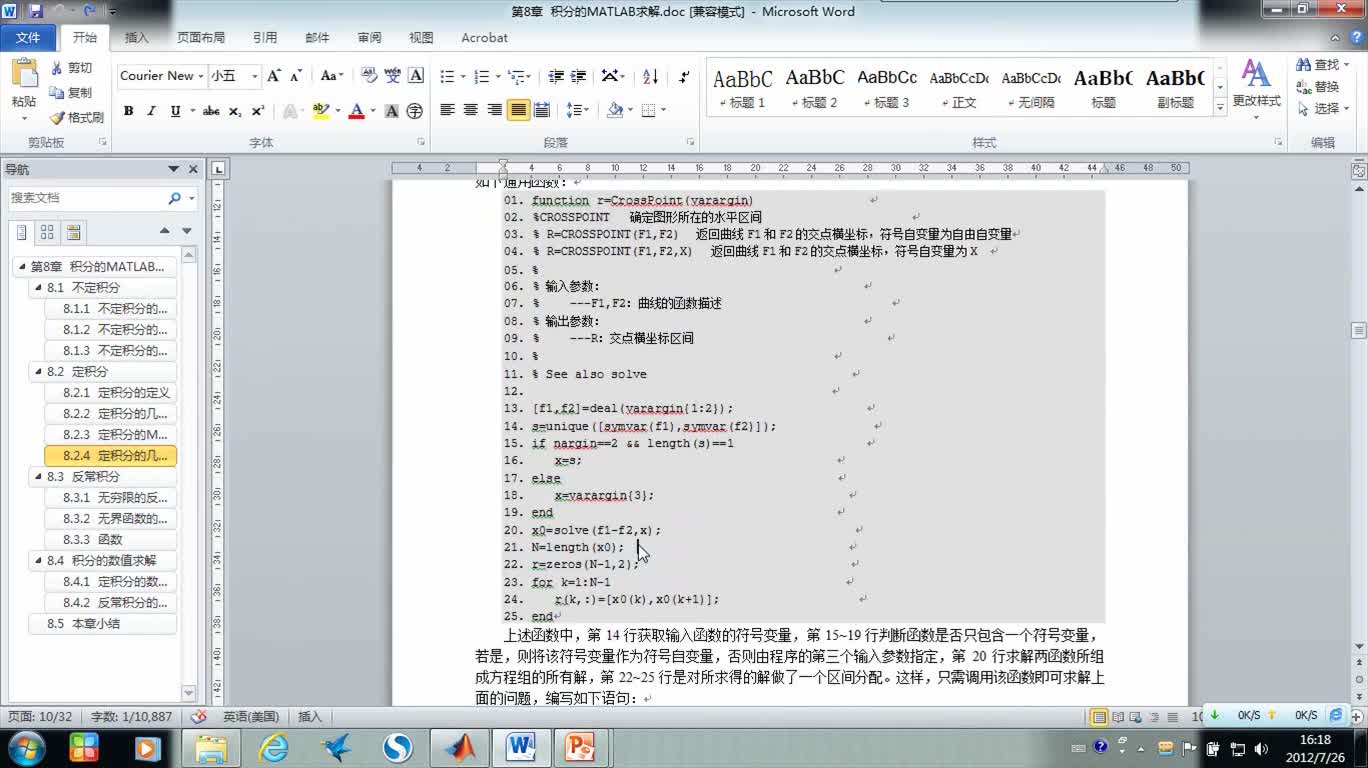Click the text highlight color button
The image size is (1368, 768).
[321, 111]
